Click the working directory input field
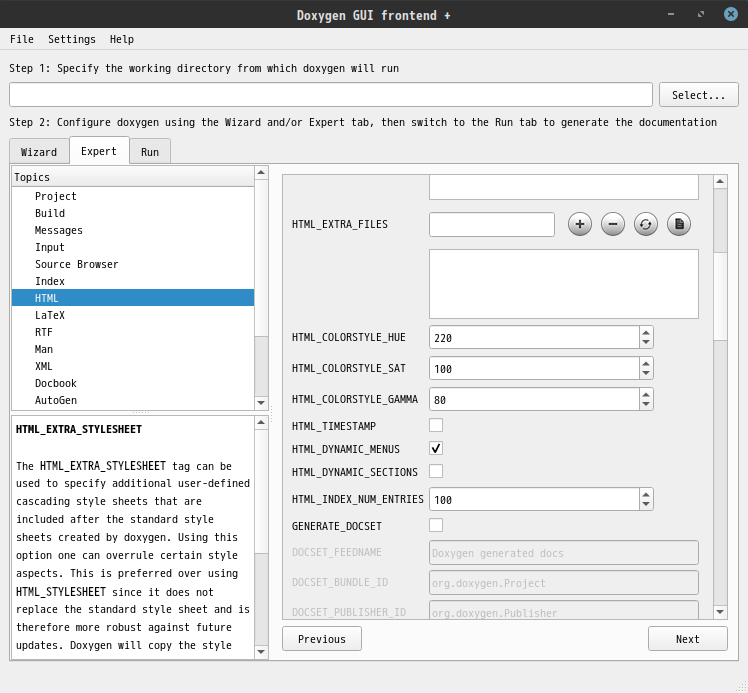Screen dimensions: 748x693 pyautogui.click(x=331, y=95)
